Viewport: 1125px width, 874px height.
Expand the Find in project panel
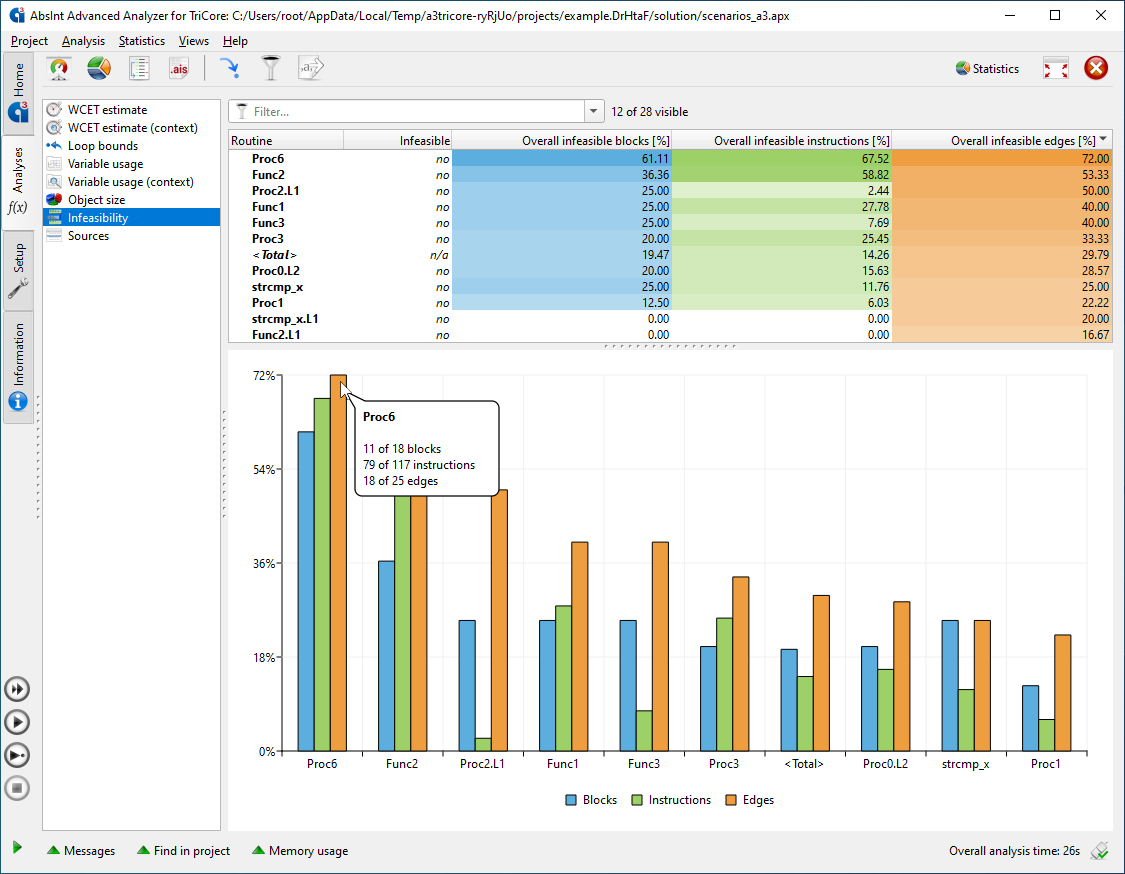[183, 850]
